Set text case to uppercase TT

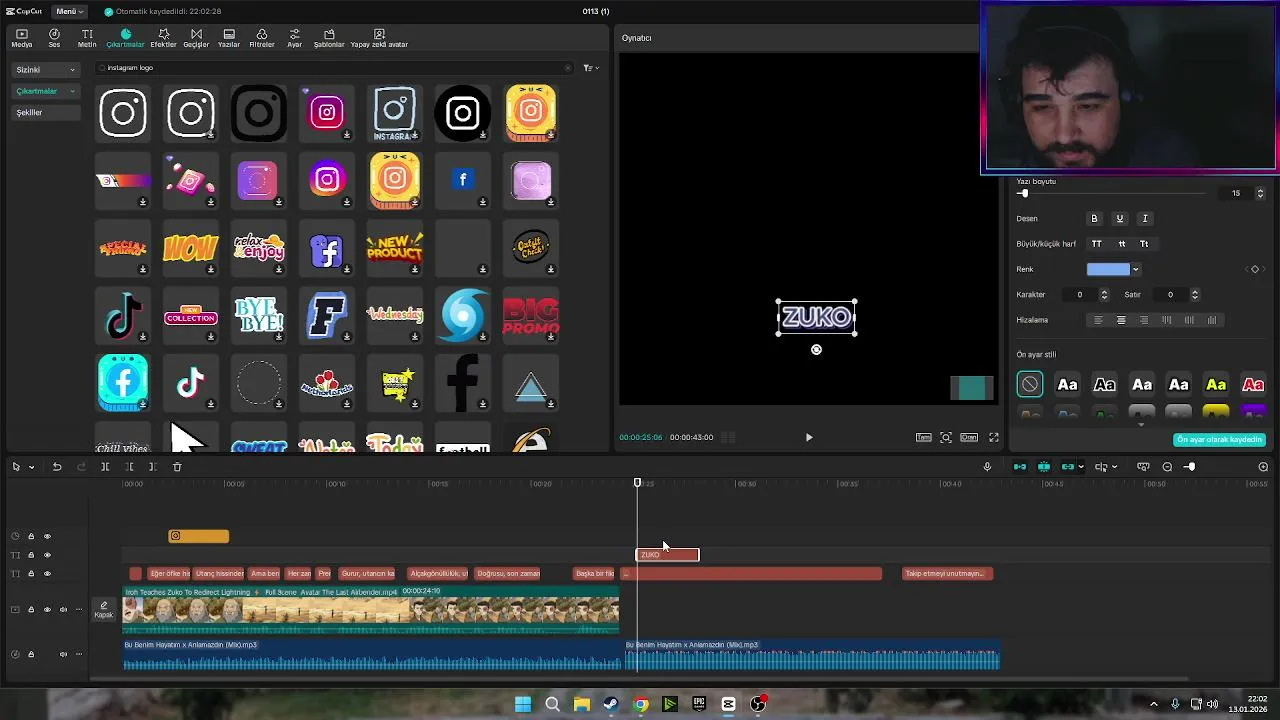[x=1097, y=244]
